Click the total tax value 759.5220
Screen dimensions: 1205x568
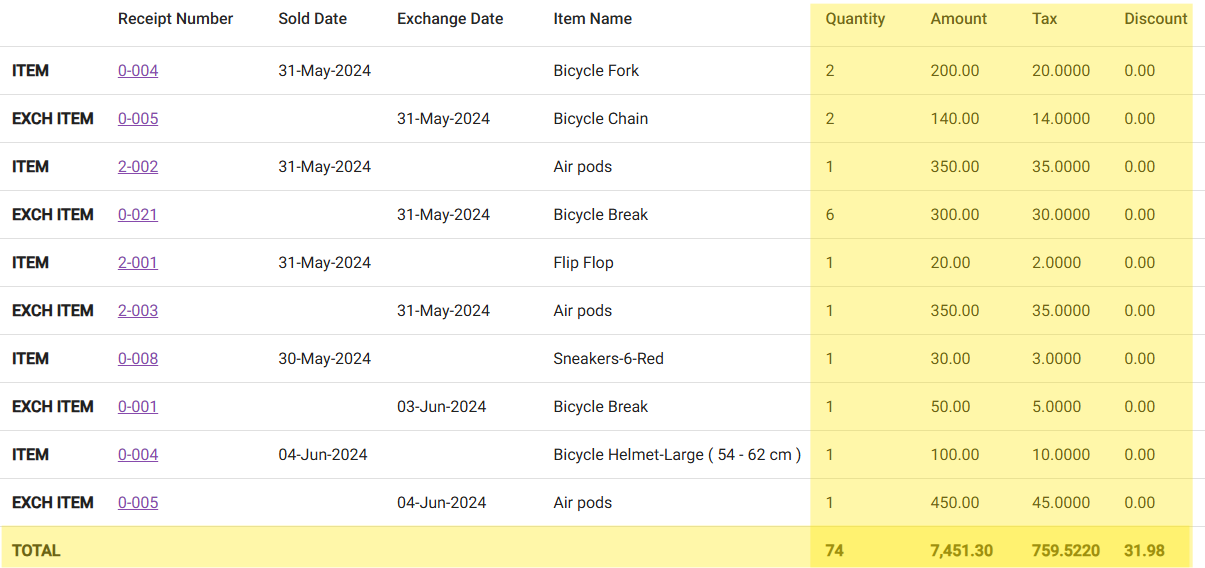pos(1065,551)
